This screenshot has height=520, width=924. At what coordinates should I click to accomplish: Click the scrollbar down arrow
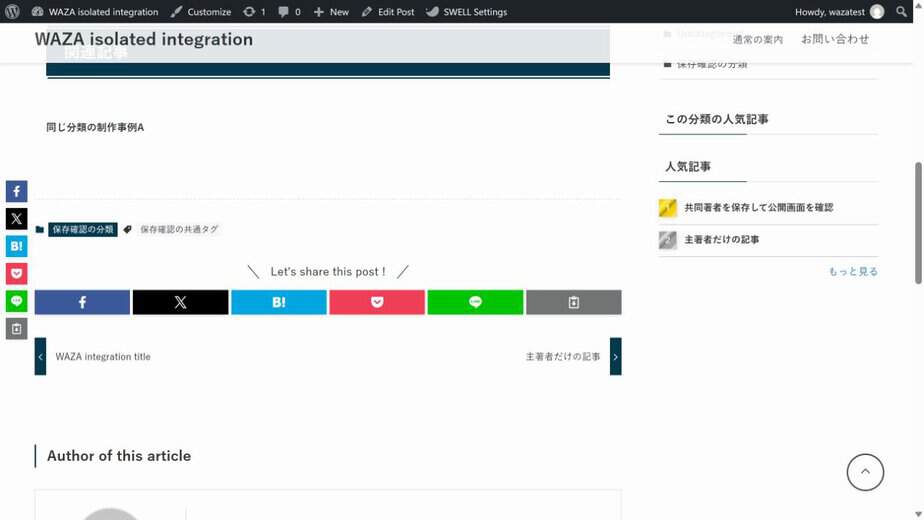click(918, 515)
